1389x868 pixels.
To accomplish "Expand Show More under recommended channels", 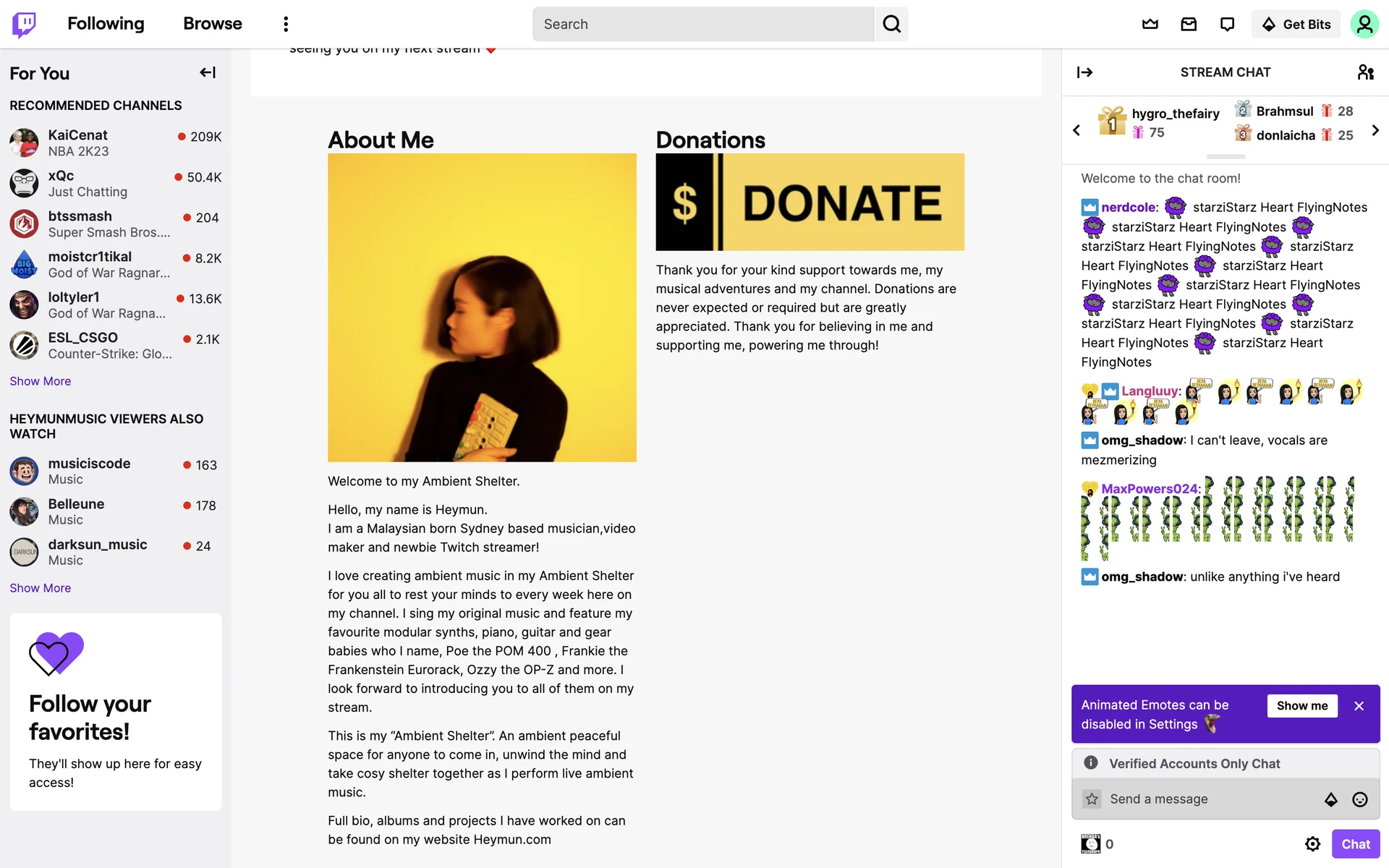I will (x=41, y=381).
